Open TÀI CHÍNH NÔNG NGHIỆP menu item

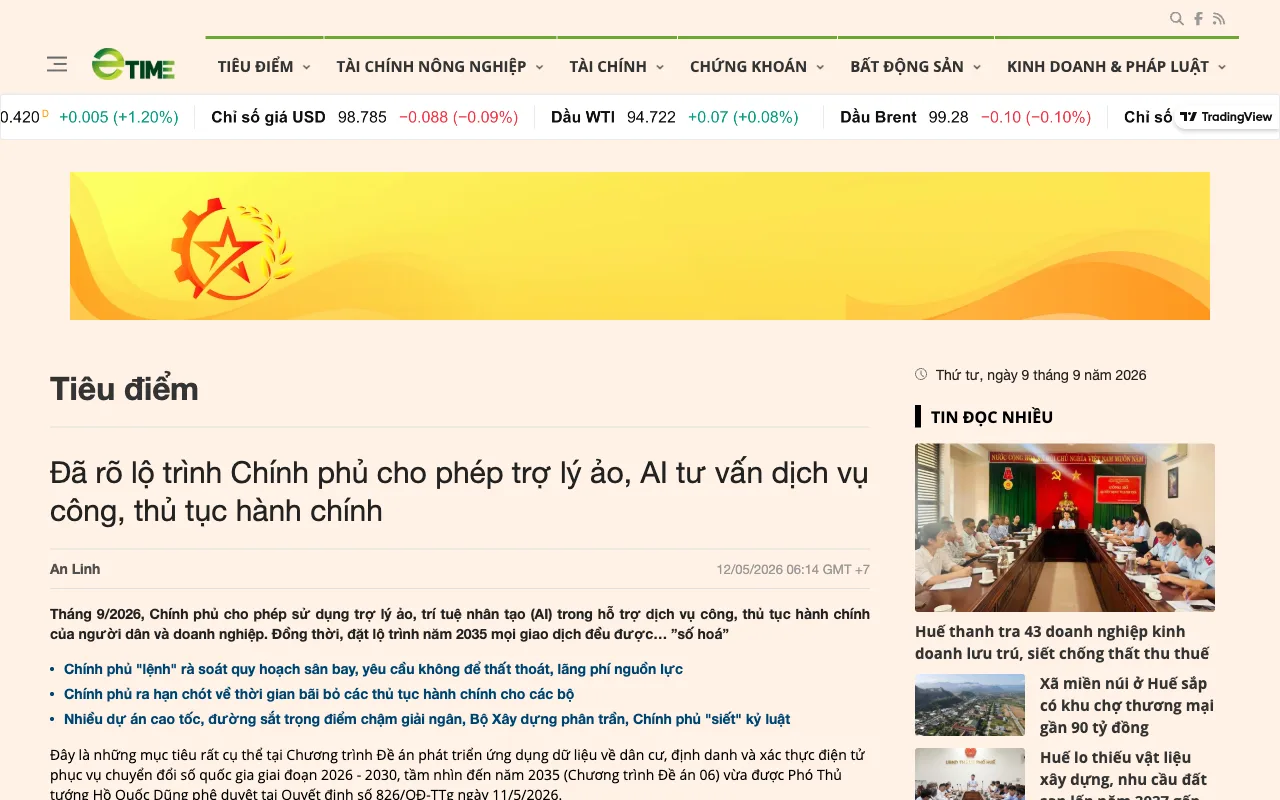click(431, 66)
